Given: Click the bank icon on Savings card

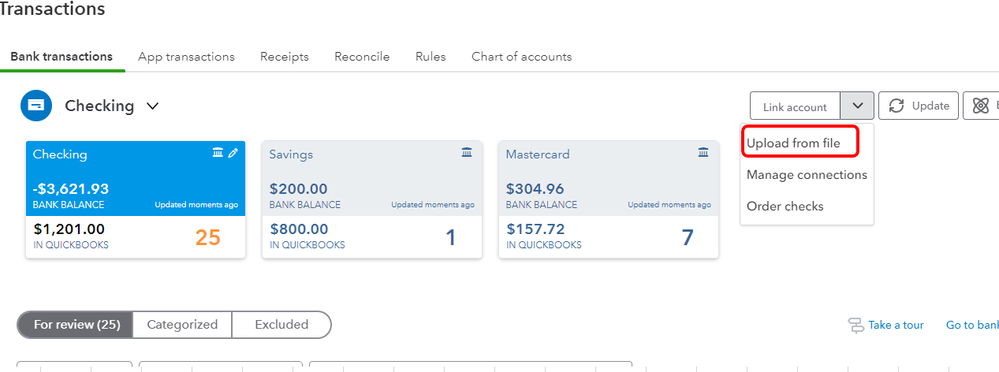Looking at the screenshot, I should 467,153.
